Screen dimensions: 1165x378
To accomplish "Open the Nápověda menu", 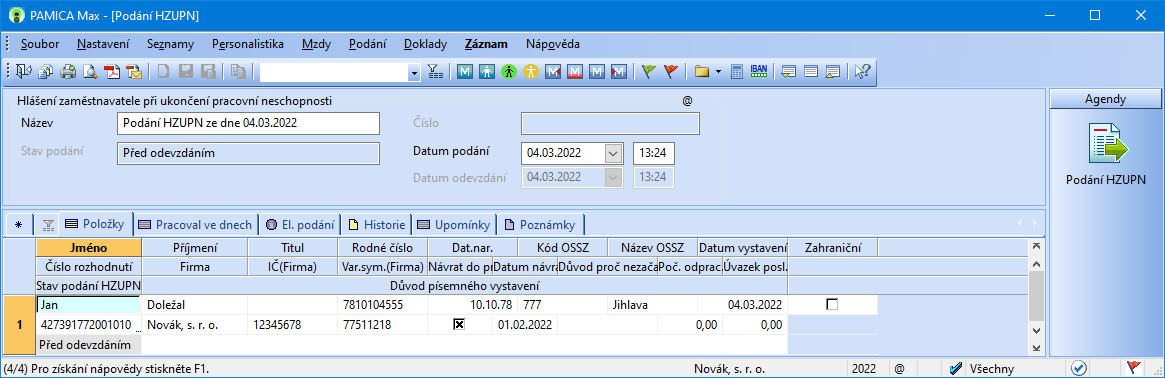I will (x=553, y=44).
